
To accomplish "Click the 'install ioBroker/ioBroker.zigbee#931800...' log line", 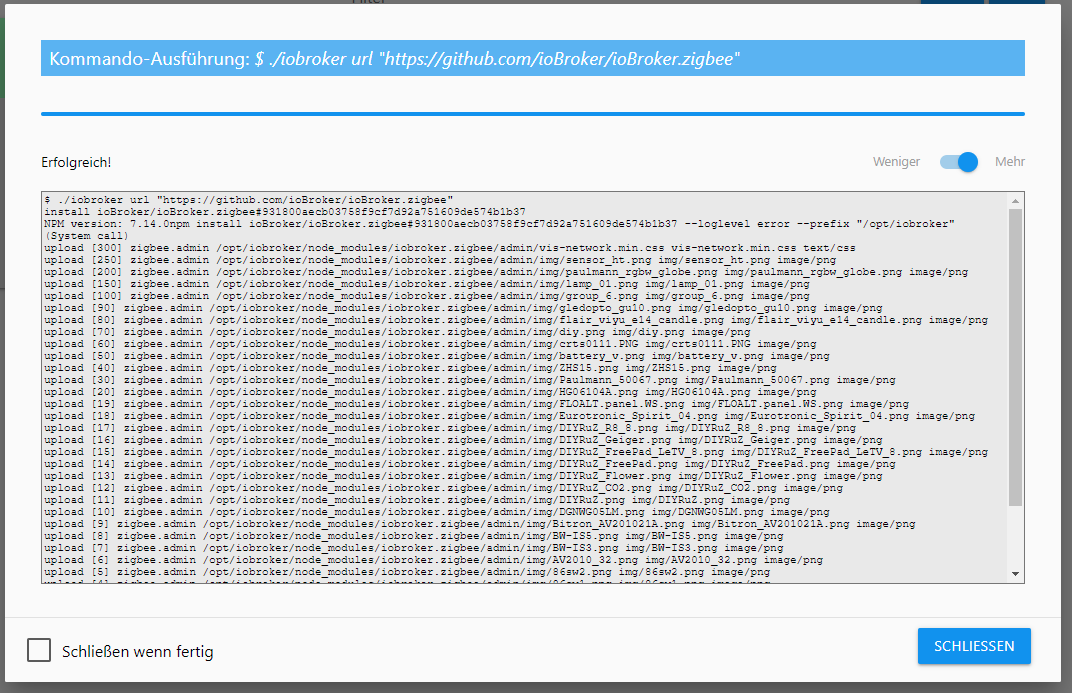I will click(285, 212).
